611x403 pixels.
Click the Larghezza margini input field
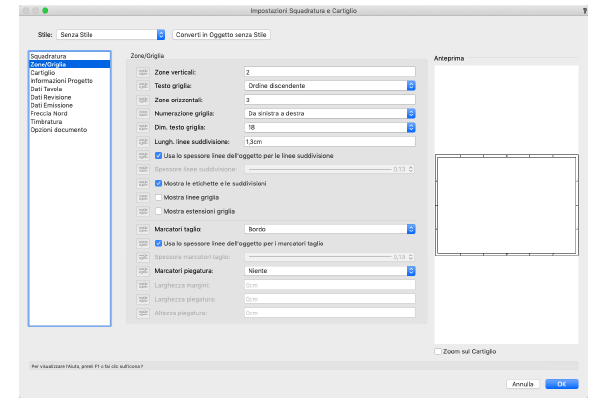tap(330, 285)
